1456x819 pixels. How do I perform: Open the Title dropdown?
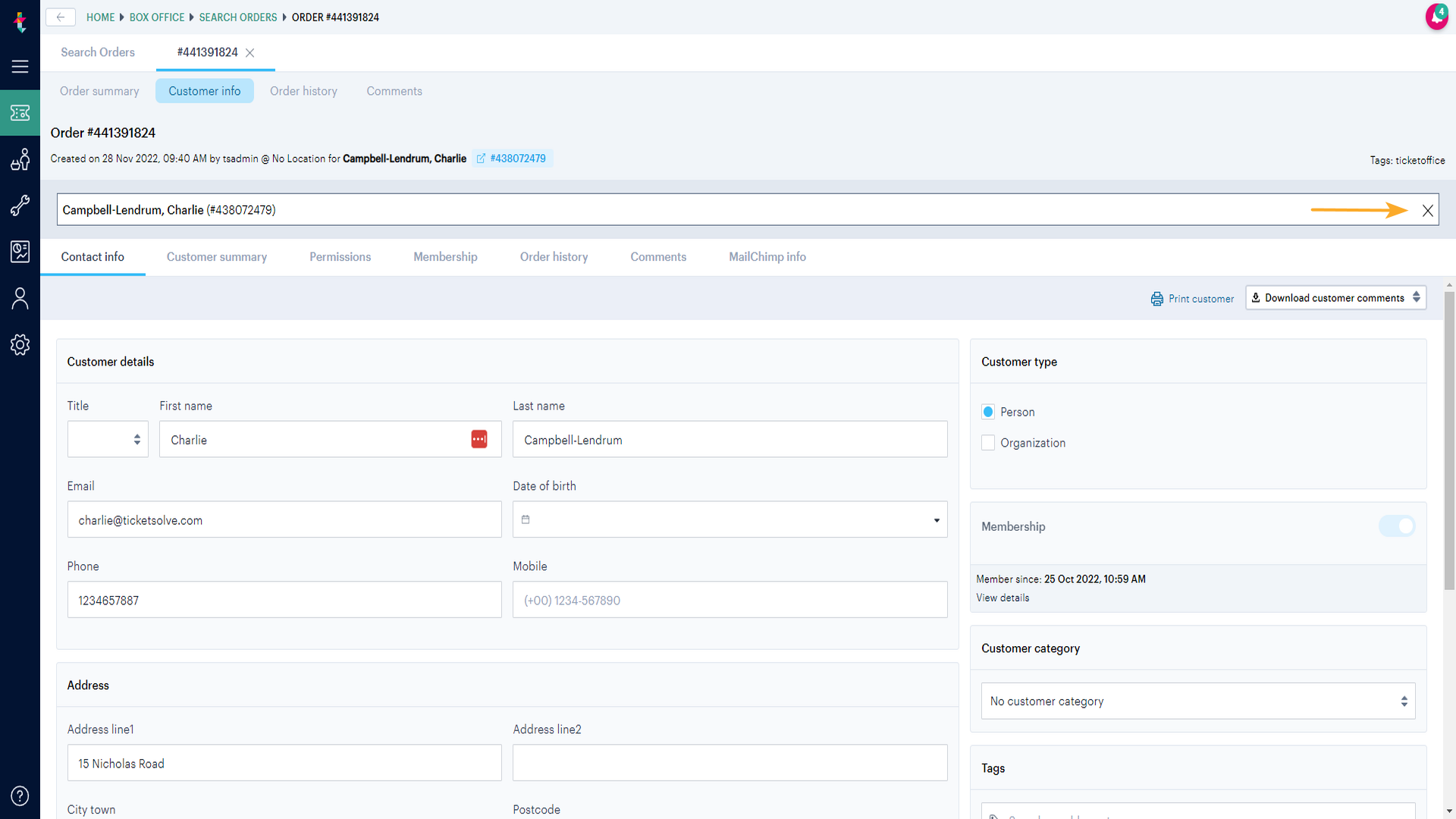coord(108,439)
